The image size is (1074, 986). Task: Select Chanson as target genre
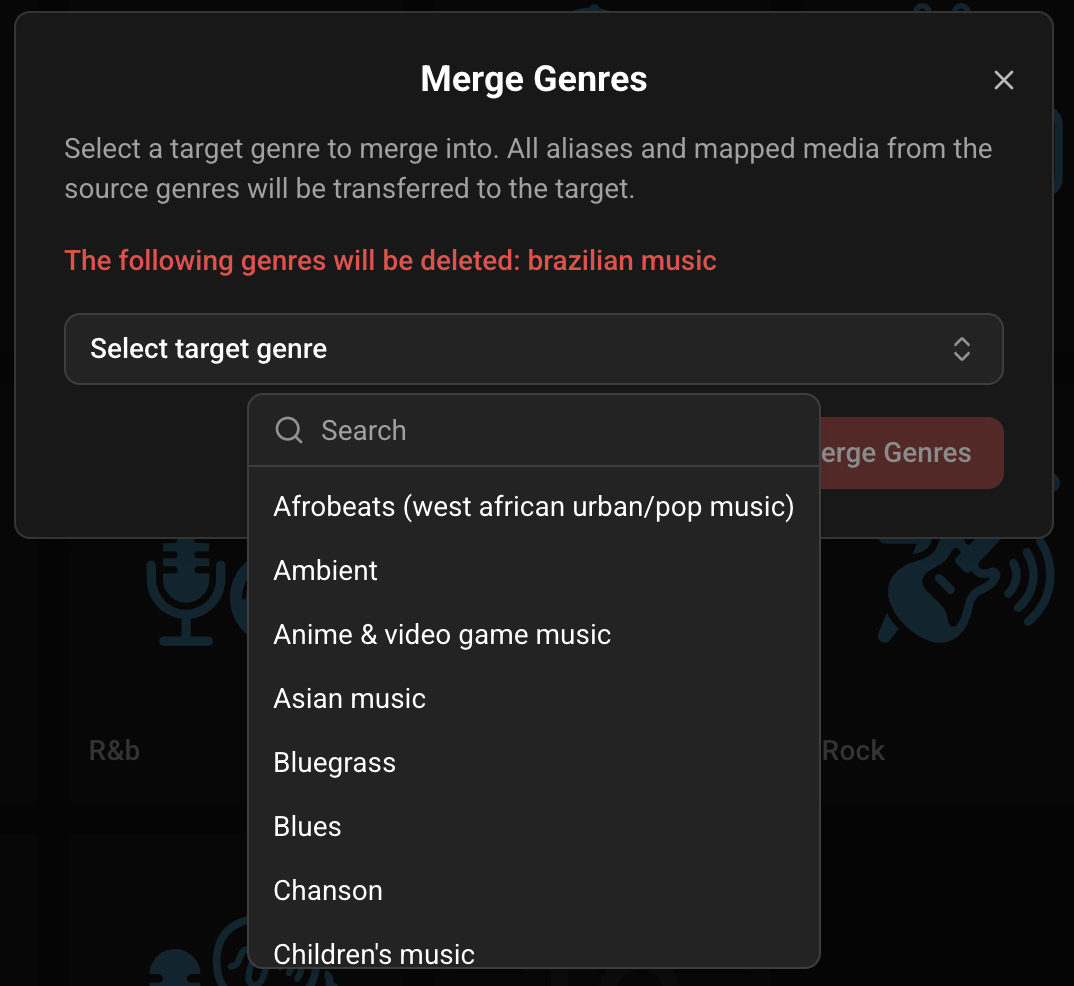coord(328,891)
